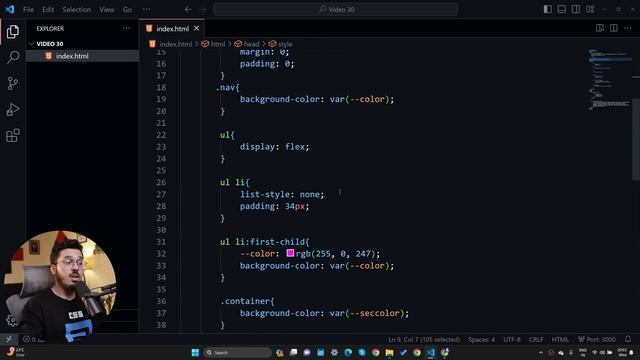Screen dimensions: 640x360
Task: Click the VS Code logo icon
Action: (x=9, y=9)
